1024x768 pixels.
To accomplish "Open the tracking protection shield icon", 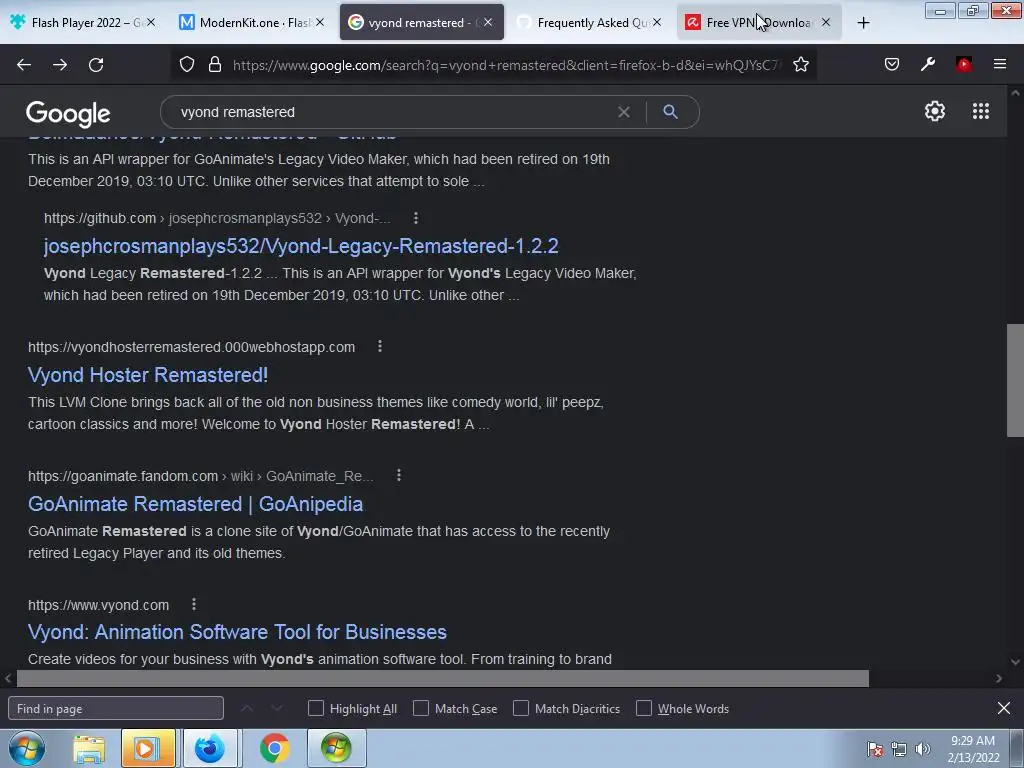I will point(187,65).
